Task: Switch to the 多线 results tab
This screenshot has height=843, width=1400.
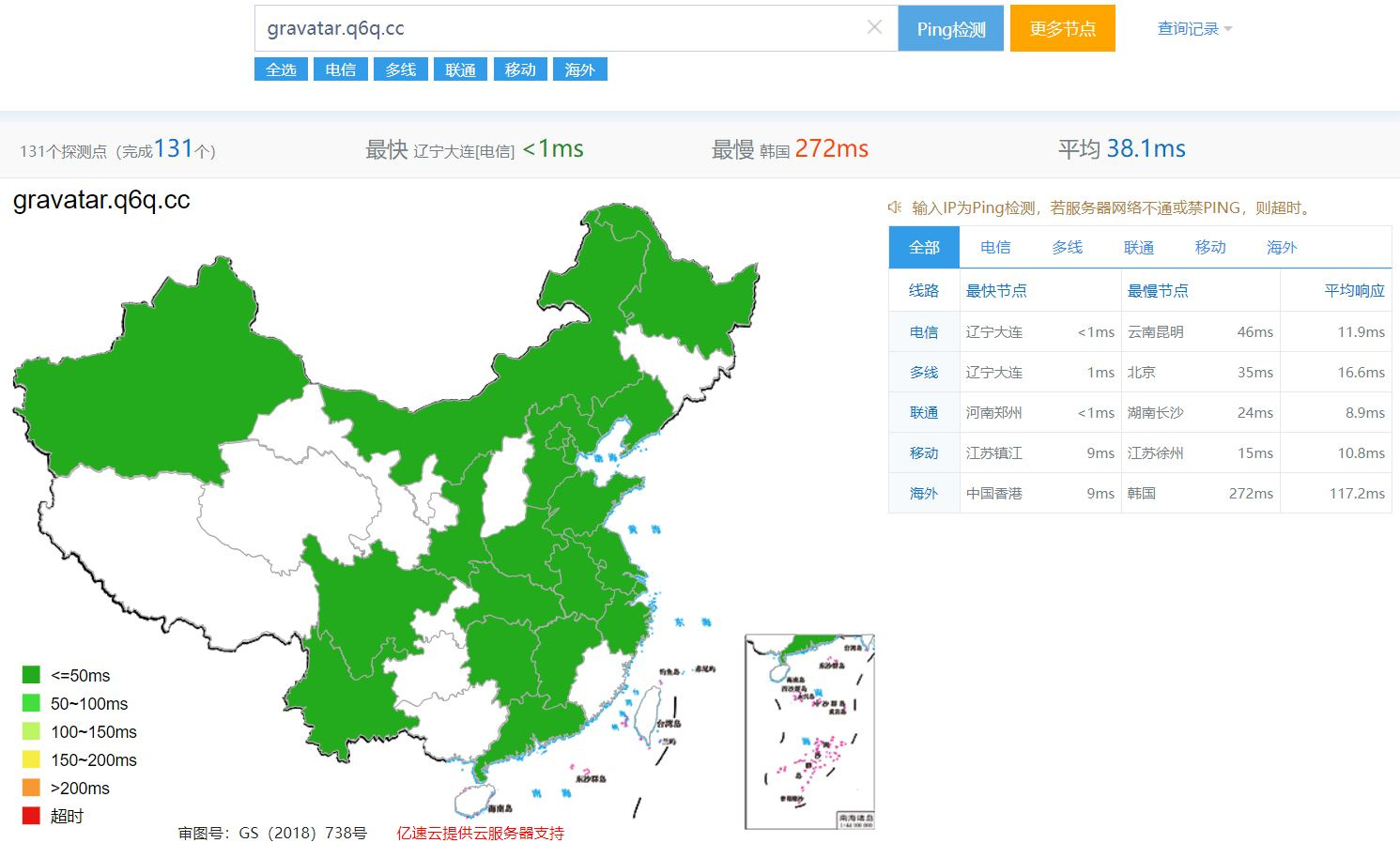Action: [1067, 247]
